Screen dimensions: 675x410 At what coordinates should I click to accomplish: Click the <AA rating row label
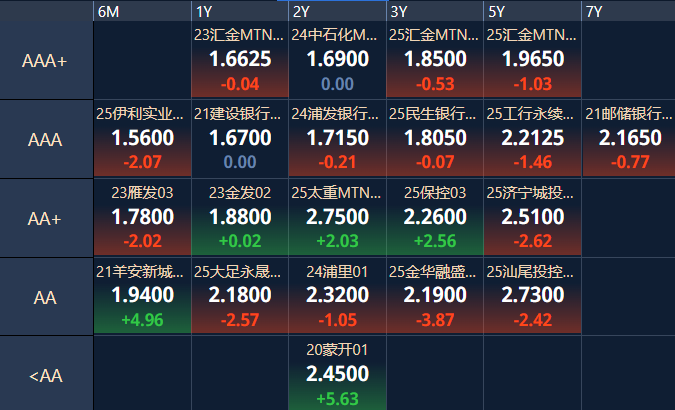(x=46, y=376)
